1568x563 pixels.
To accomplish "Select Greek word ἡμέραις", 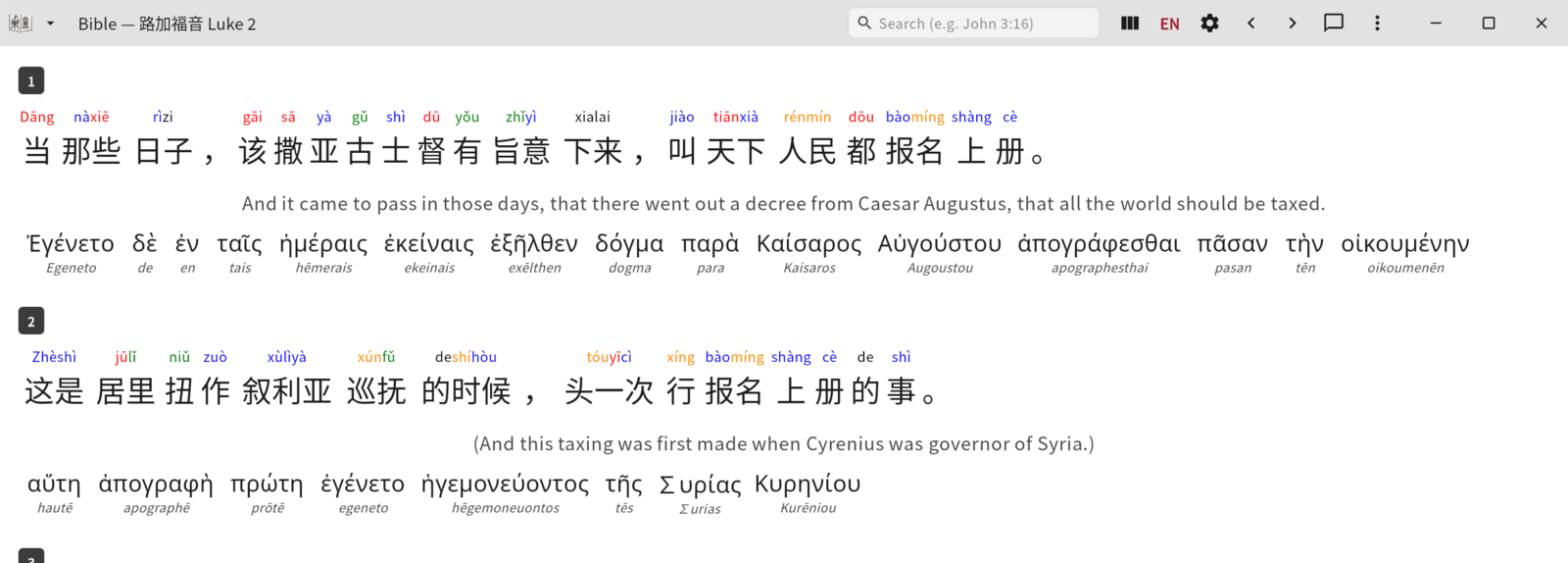I will pos(323,244).
